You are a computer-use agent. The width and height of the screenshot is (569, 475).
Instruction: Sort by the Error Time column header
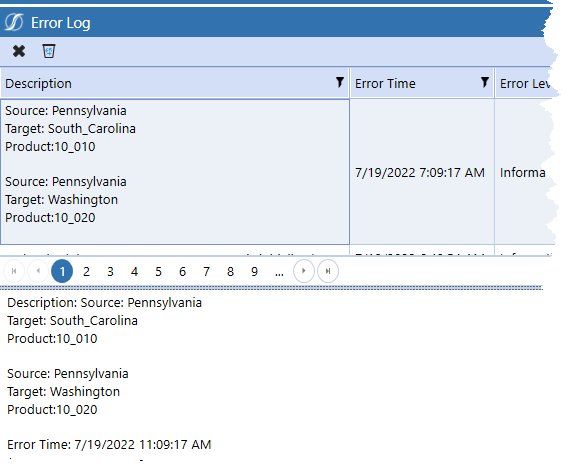(x=385, y=83)
